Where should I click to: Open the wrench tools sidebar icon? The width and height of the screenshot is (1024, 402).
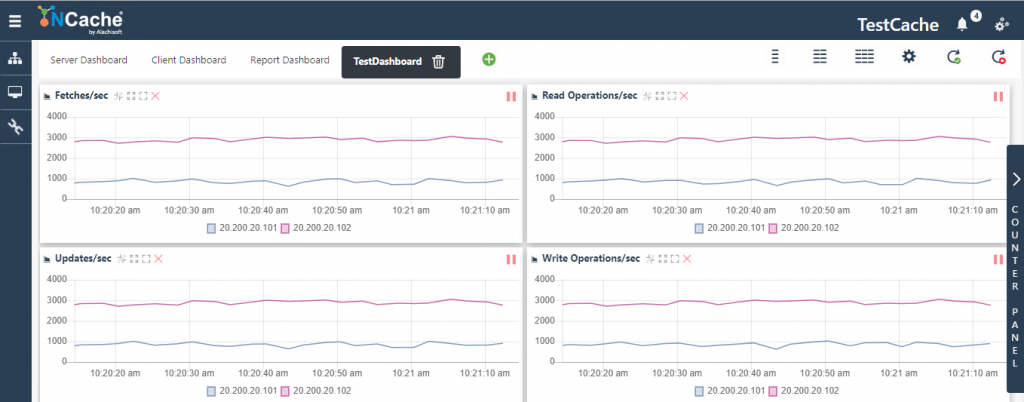15,126
